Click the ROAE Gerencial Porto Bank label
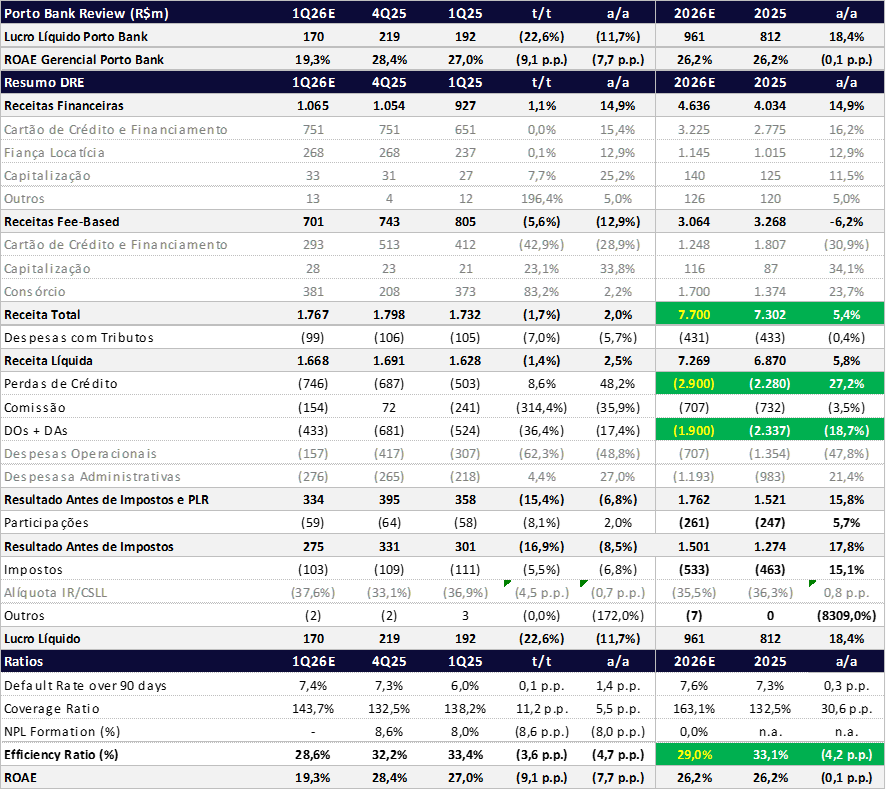The width and height of the screenshot is (886, 790). click(x=83, y=59)
